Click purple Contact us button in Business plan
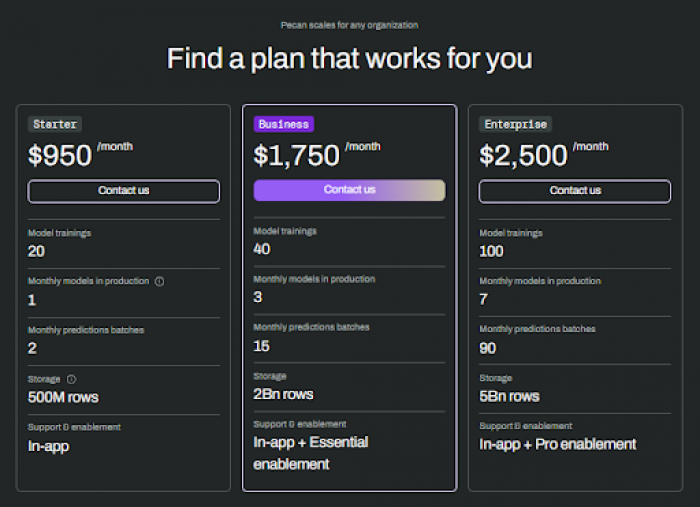Screen dimensions: 700x507 point(350,190)
